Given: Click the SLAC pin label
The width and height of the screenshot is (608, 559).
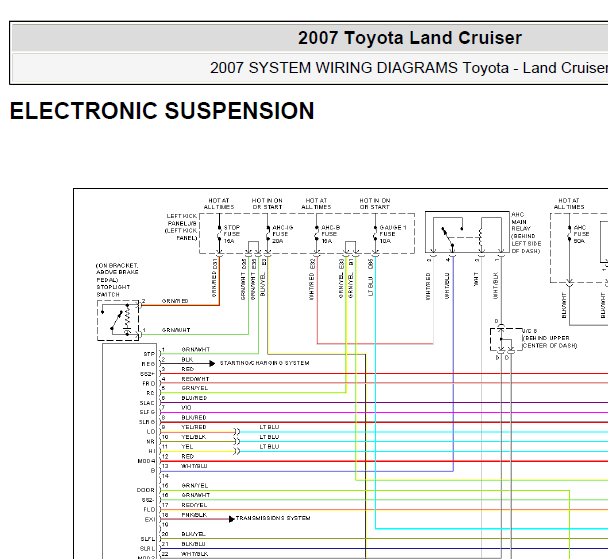Looking at the screenshot, I should coord(147,403).
